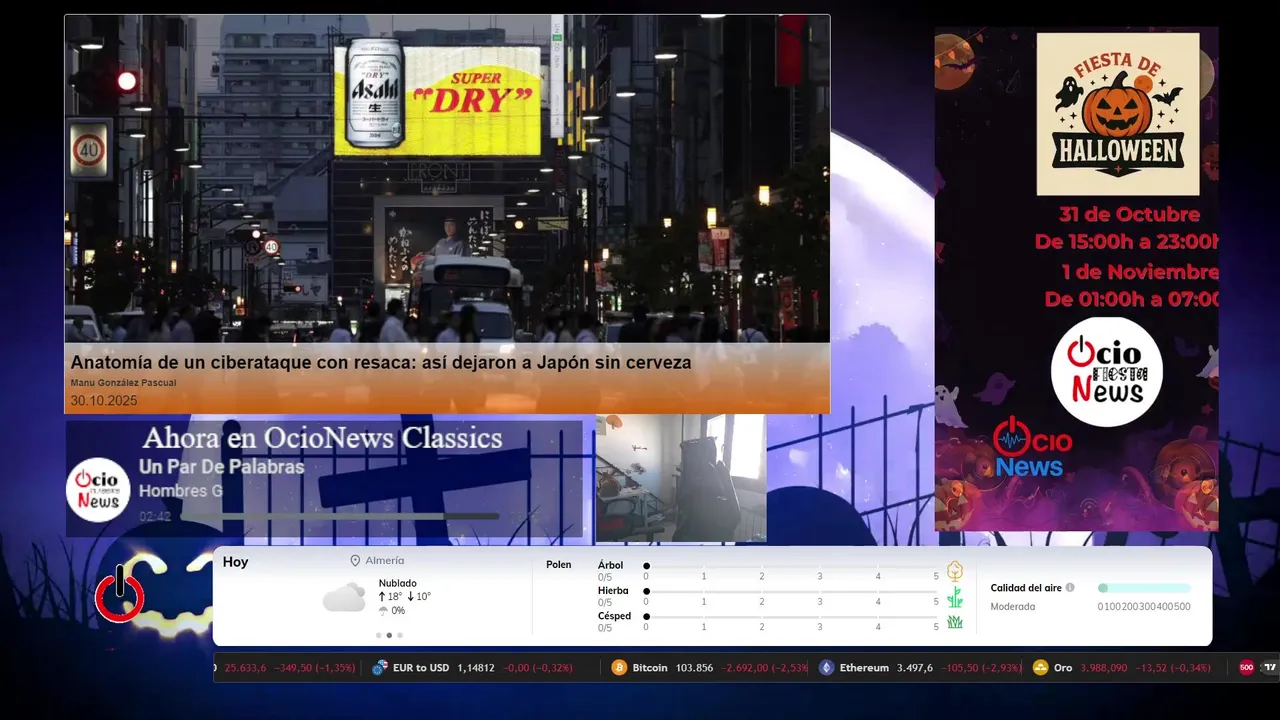The height and width of the screenshot is (720, 1280).
Task: Click the OcioNews Classics round logo in player
Action: point(98,490)
